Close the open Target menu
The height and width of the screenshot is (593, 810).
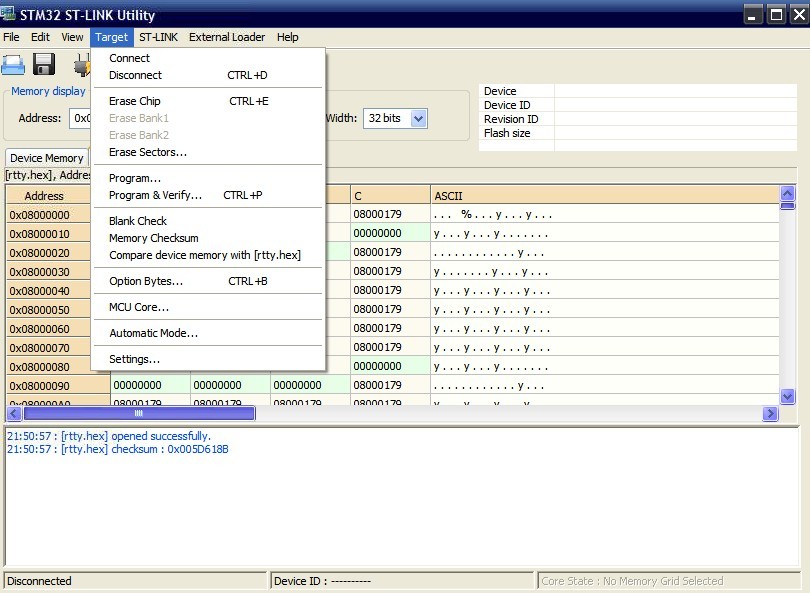pyautogui.click(x=112, y=37)
